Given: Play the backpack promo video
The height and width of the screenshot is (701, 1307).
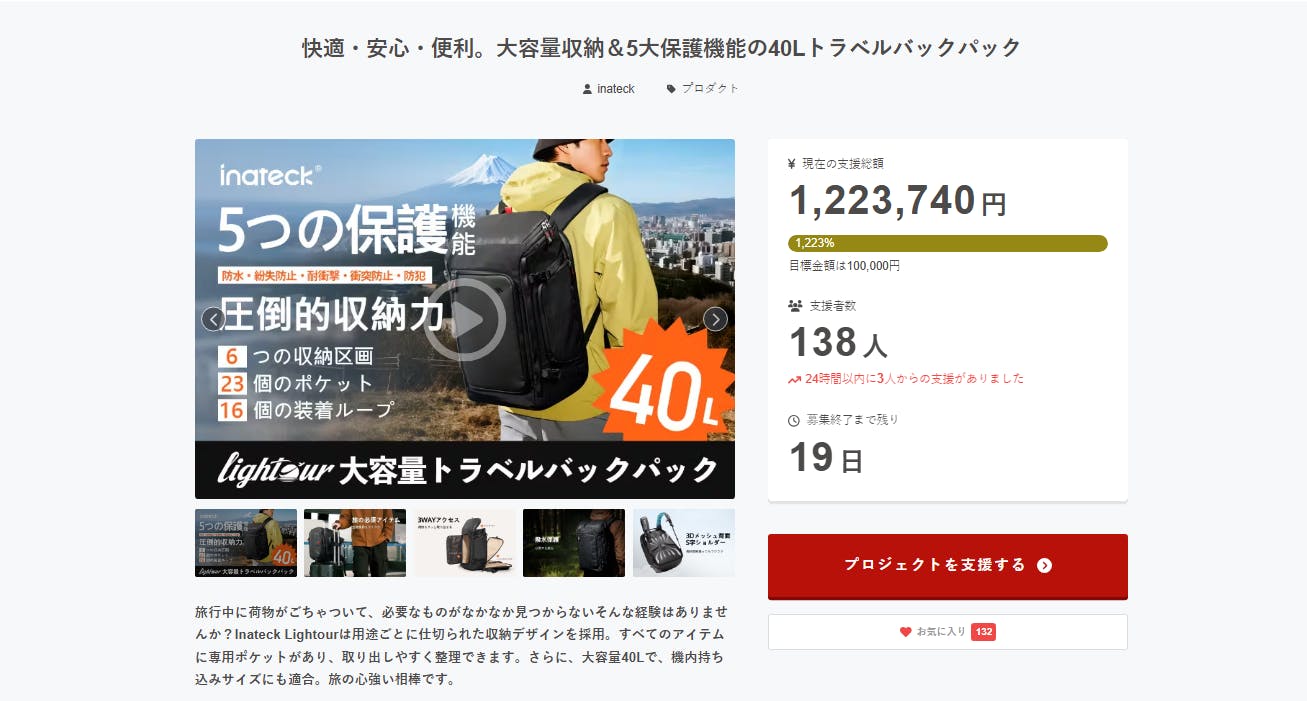Looking at the screenshot, I should [x=465, y=319].
